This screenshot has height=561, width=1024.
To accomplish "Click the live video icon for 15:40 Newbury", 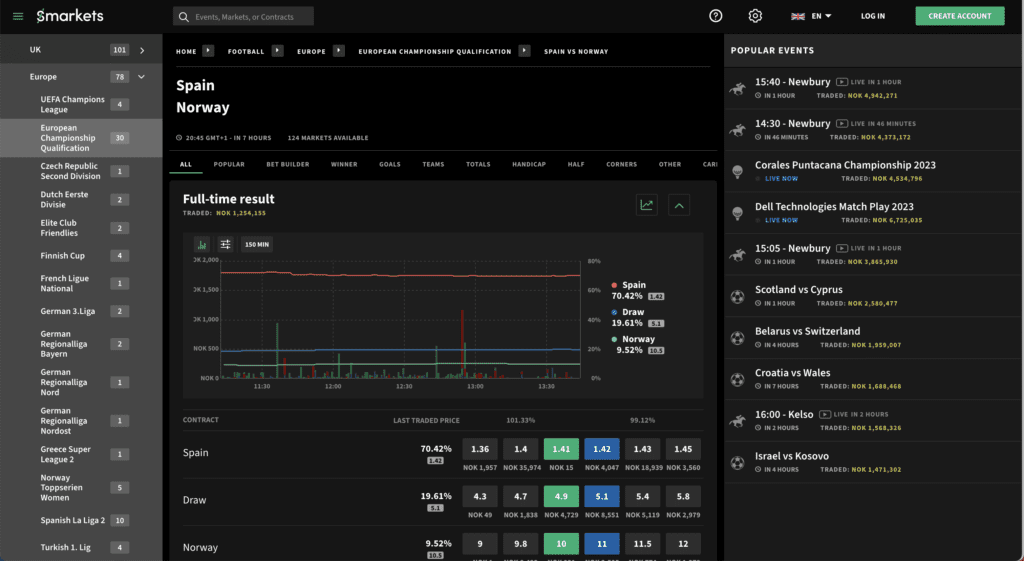I will [842, 82].
